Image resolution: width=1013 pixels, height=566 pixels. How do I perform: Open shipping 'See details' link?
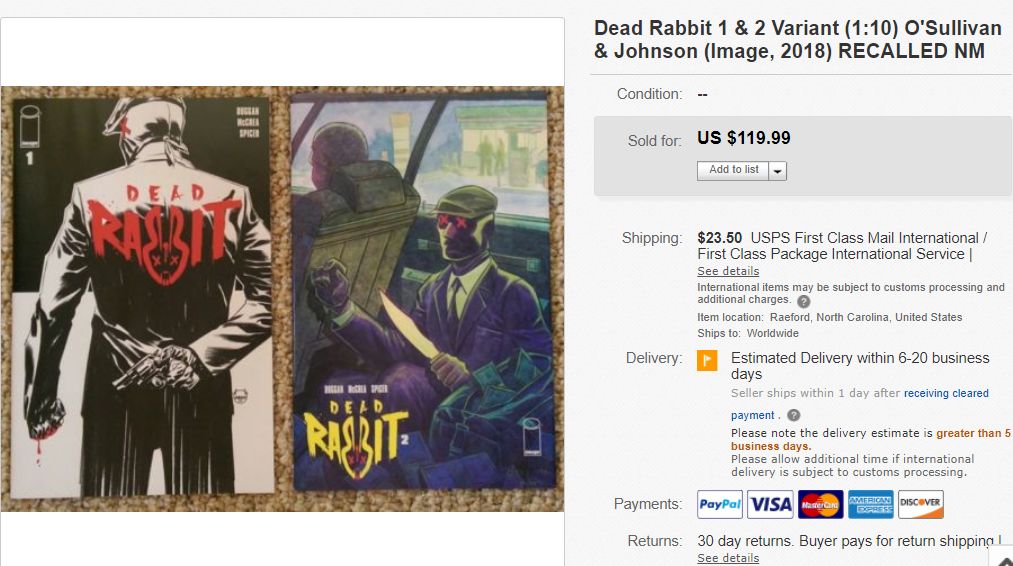click(x=728, y=271)
